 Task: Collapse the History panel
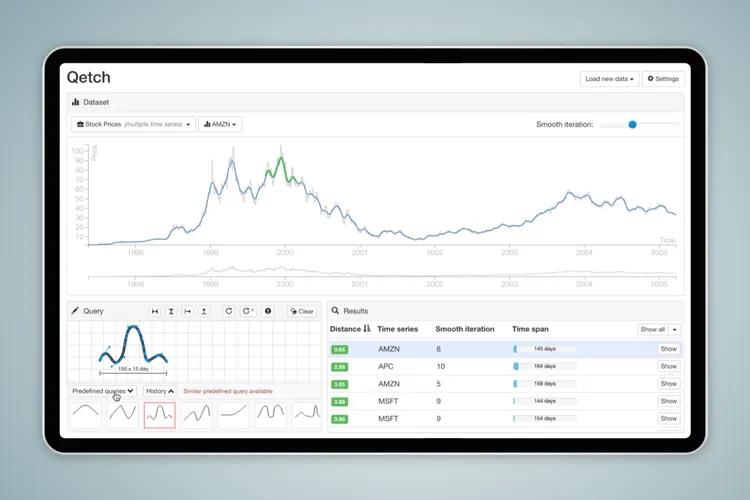click(x=160, y=391)
